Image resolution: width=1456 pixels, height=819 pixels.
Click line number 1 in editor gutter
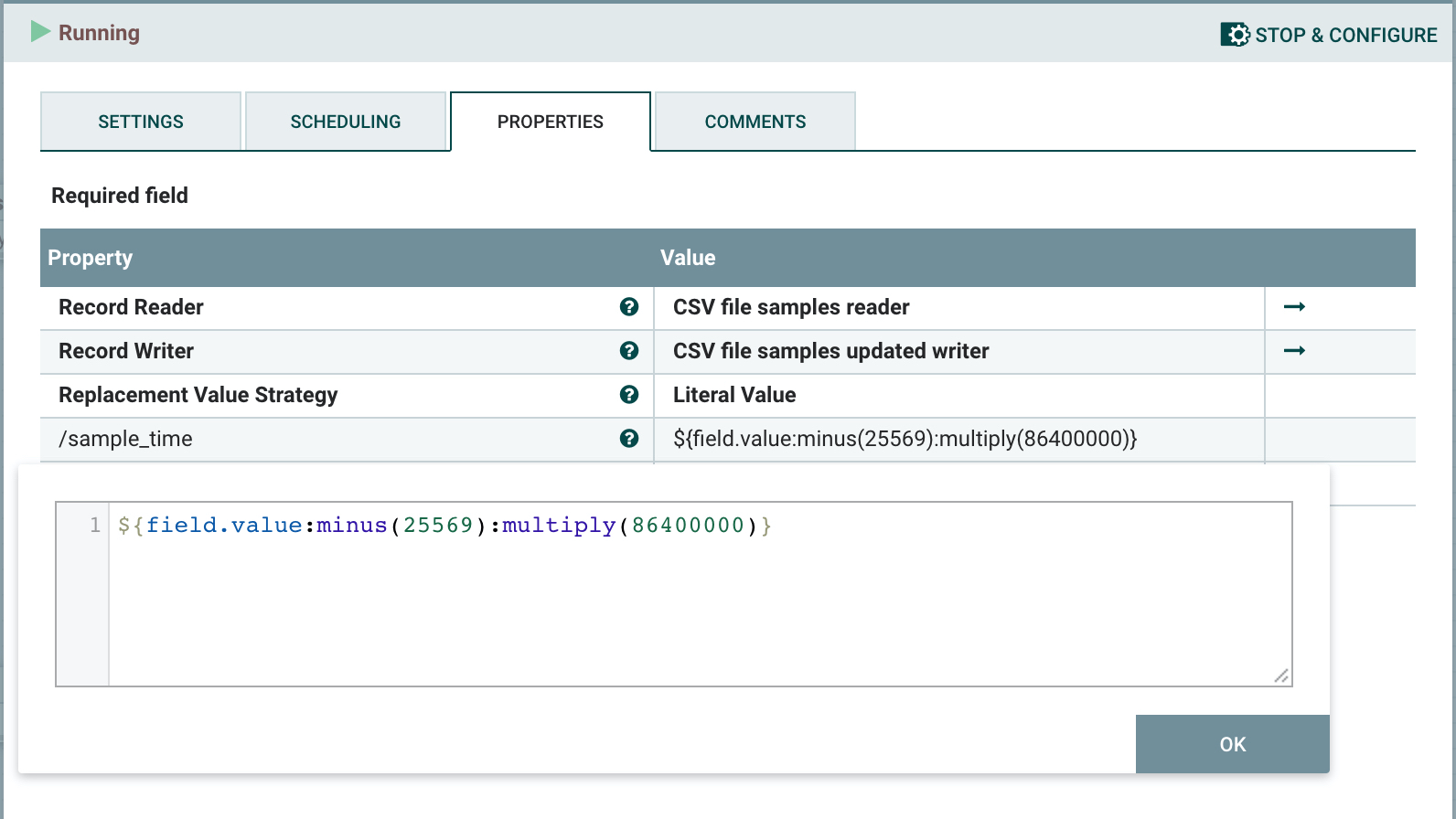click(94, 526)
